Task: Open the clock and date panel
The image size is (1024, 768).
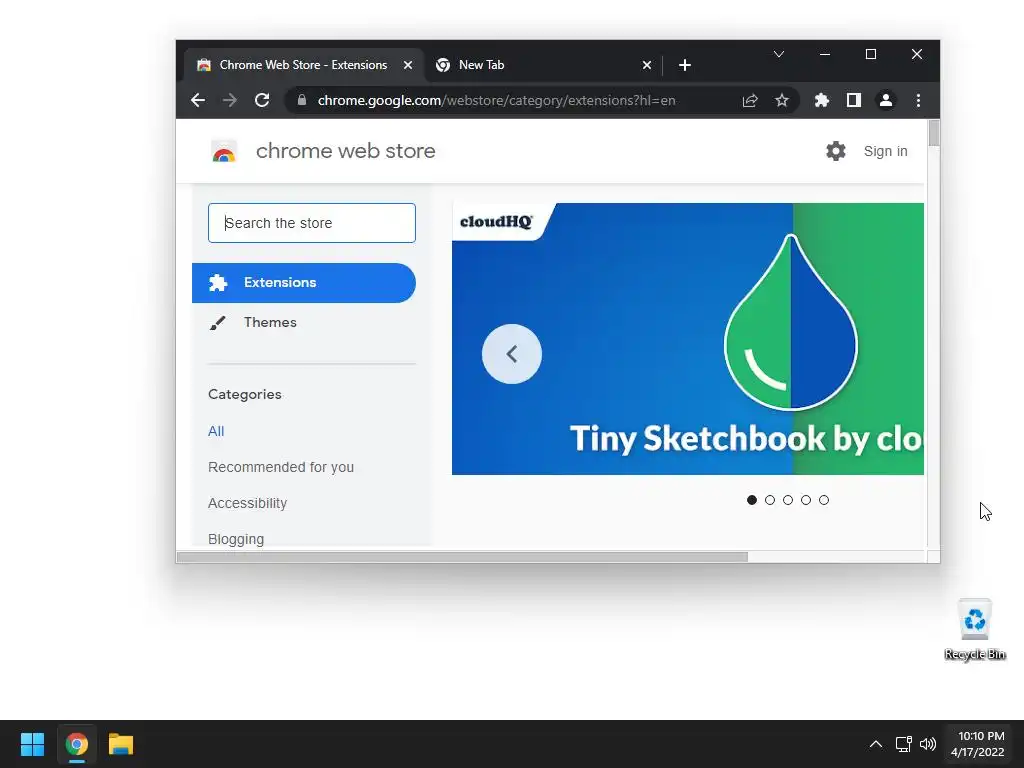Action: pyautogui.click(x=978, y=744)
